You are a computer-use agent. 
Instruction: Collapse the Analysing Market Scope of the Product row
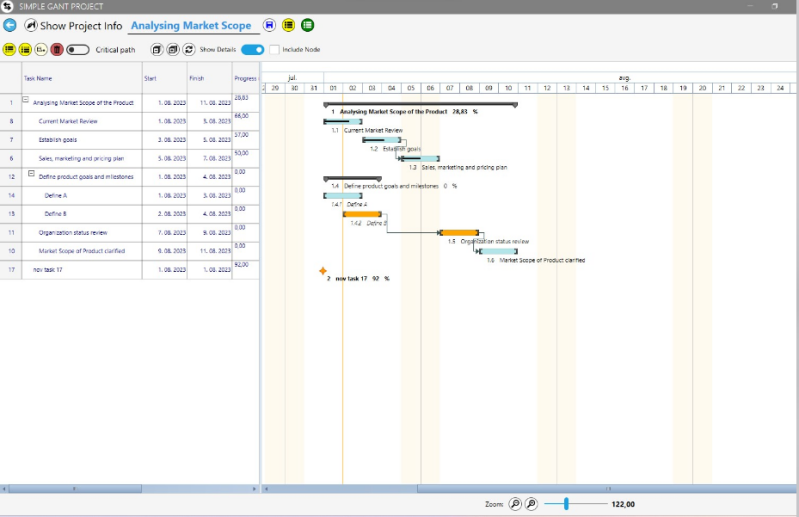click(26, 100)
